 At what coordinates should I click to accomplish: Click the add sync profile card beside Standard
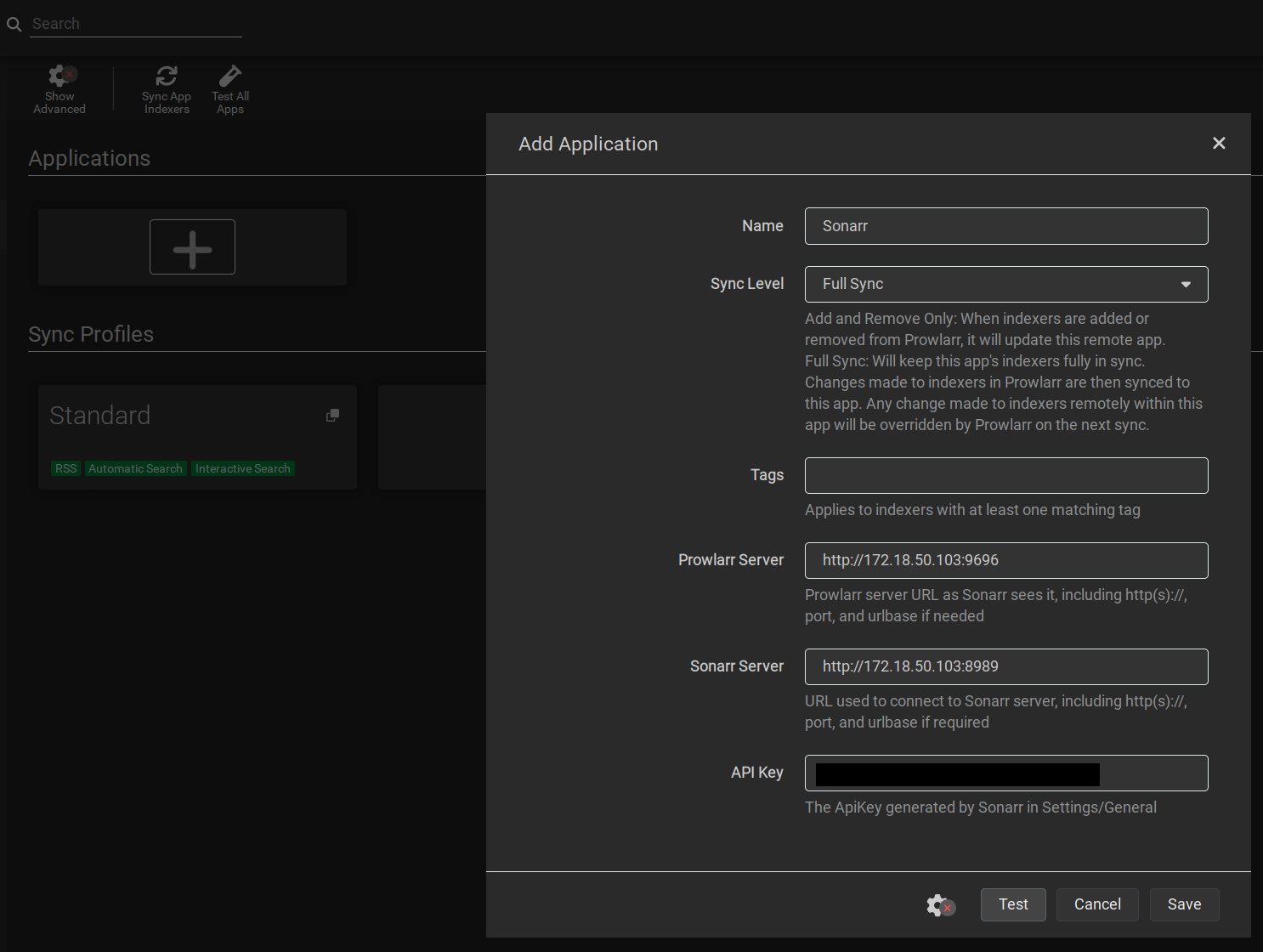tap(432, 437)
